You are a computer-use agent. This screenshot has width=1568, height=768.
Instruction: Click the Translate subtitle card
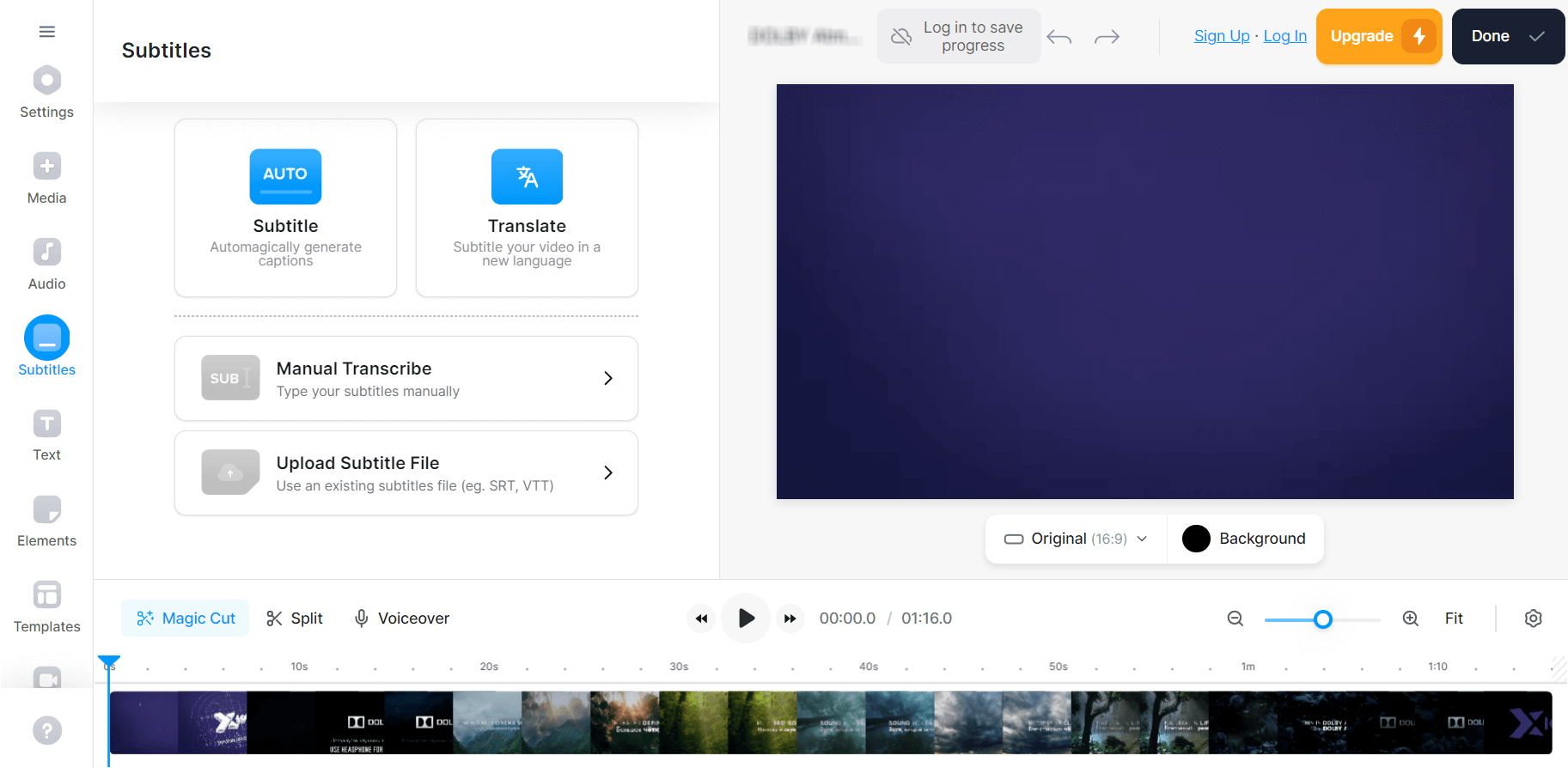click(x=527, y=208)
